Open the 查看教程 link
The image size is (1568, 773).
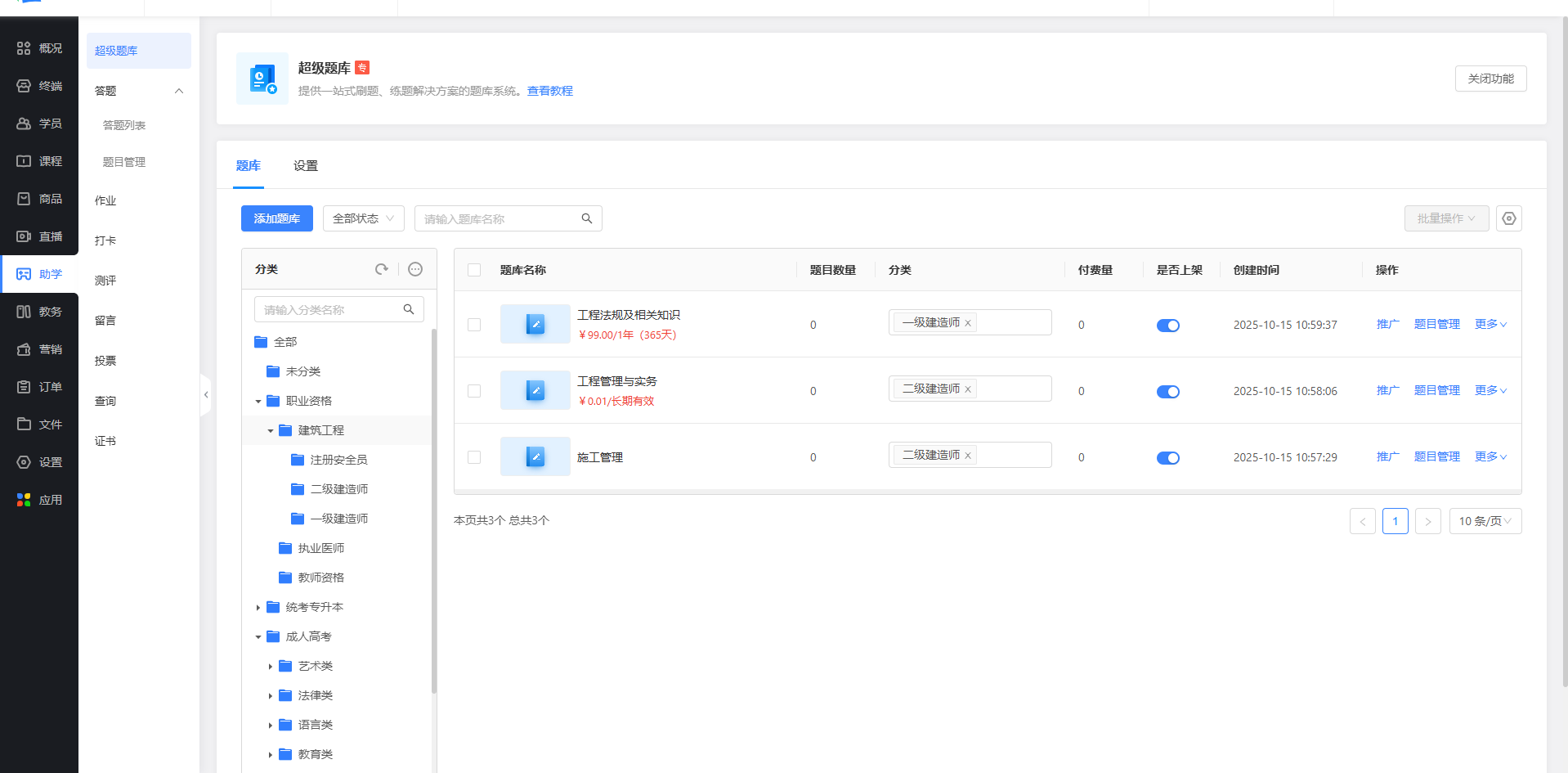[x=549, y=91]
